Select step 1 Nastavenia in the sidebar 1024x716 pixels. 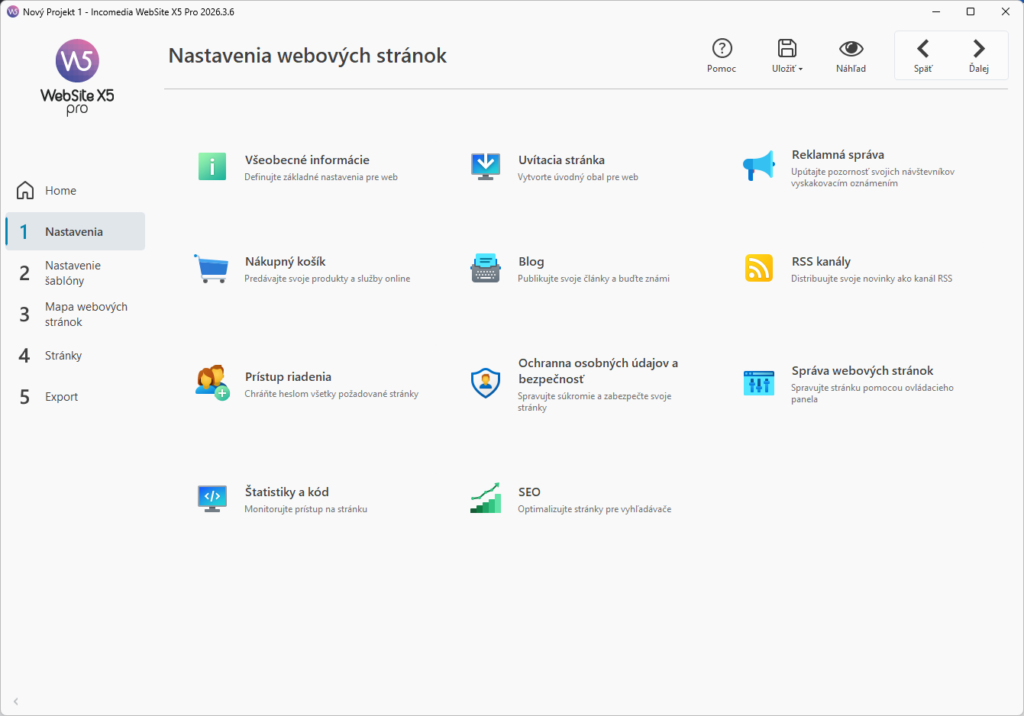(x=75, y=231)
